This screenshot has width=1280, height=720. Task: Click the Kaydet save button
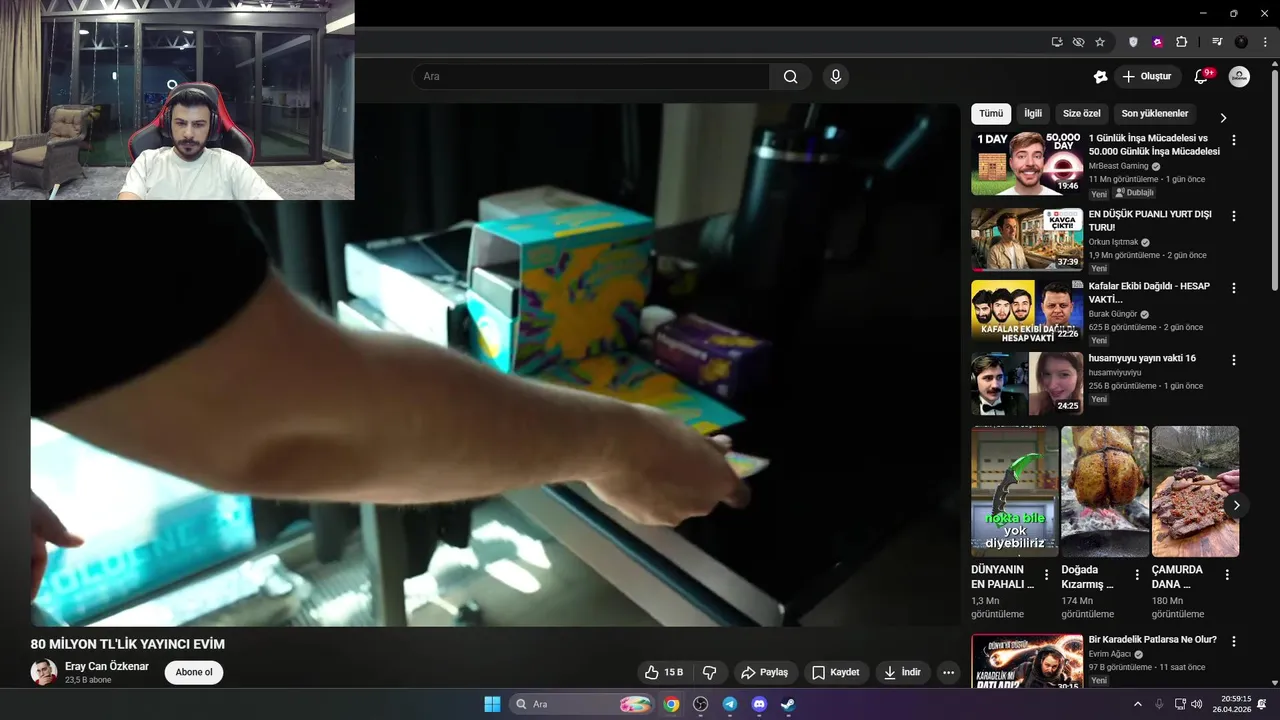[835, 672]
